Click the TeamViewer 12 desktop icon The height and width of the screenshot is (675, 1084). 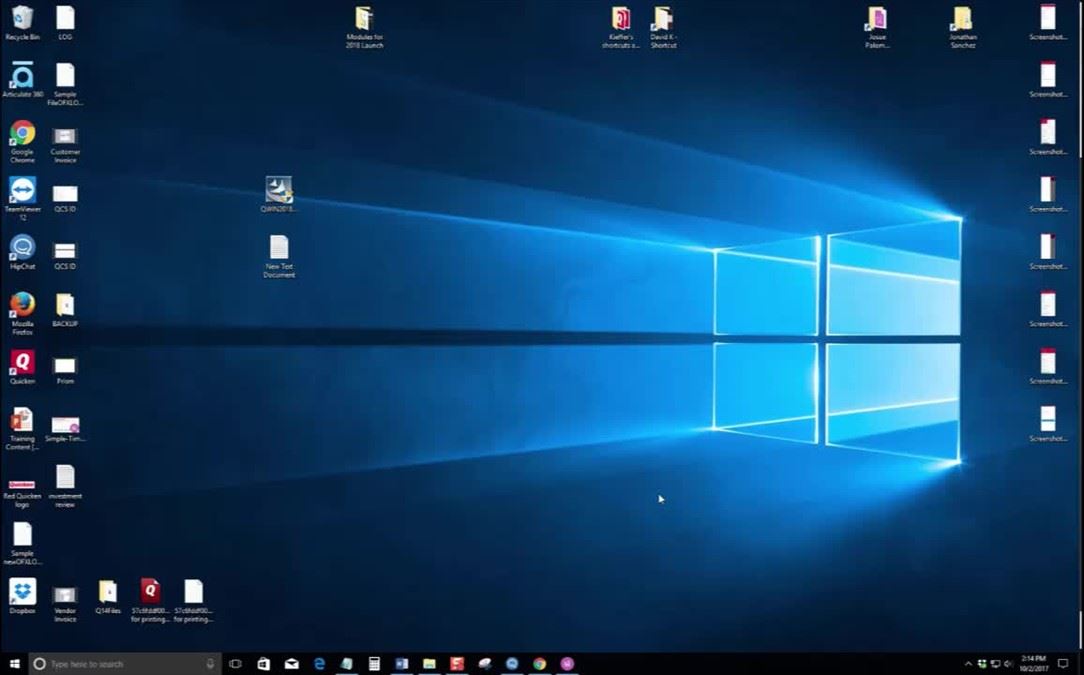pyautogui.click(x=22, y=191)
